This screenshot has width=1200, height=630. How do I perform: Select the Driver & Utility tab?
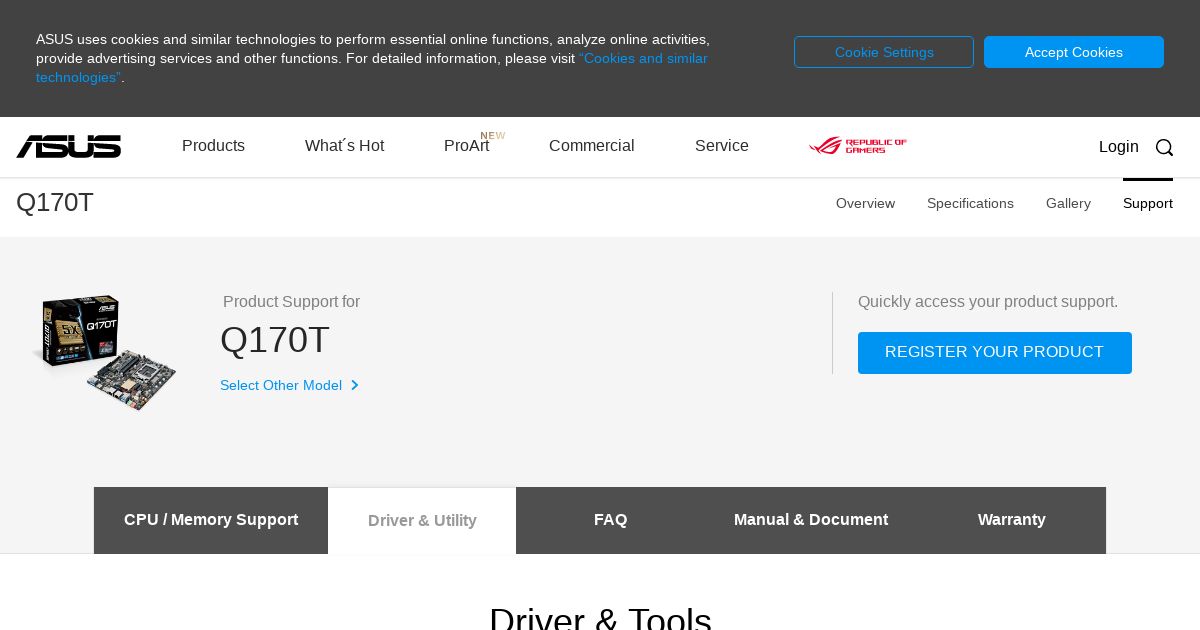point(422,521)
